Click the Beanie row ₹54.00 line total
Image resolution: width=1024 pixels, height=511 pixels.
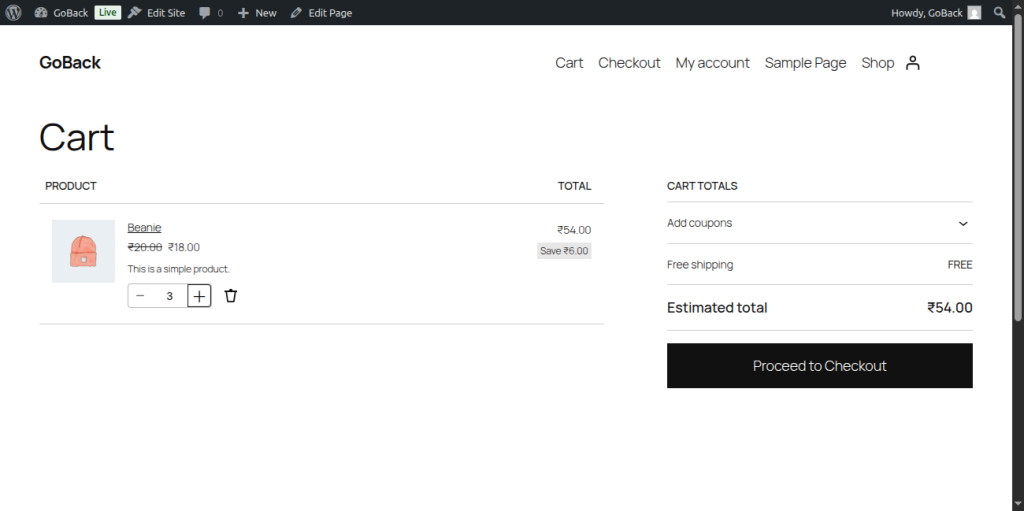574,230
